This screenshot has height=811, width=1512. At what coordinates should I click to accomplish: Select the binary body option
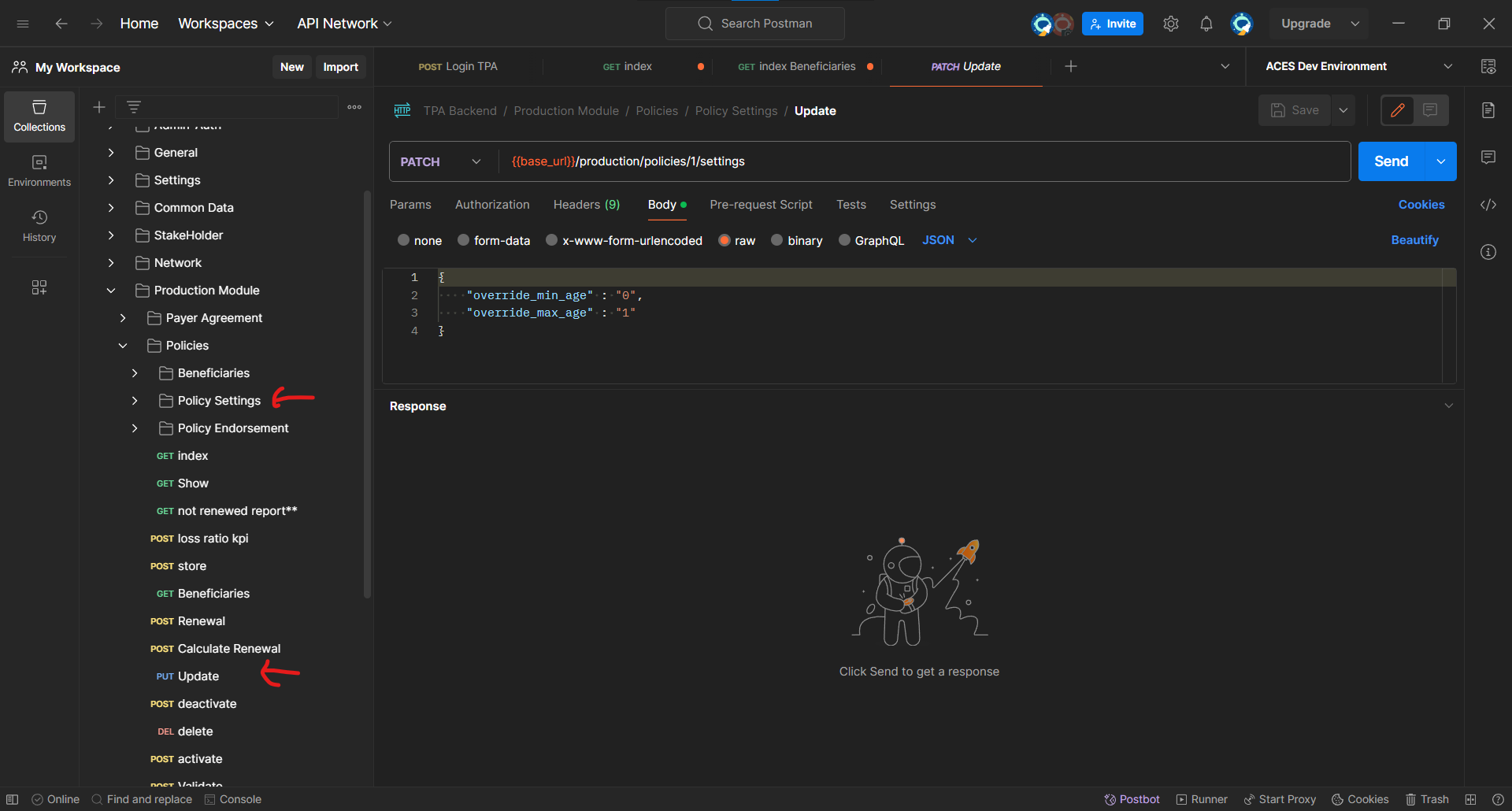tap(777, 240)
